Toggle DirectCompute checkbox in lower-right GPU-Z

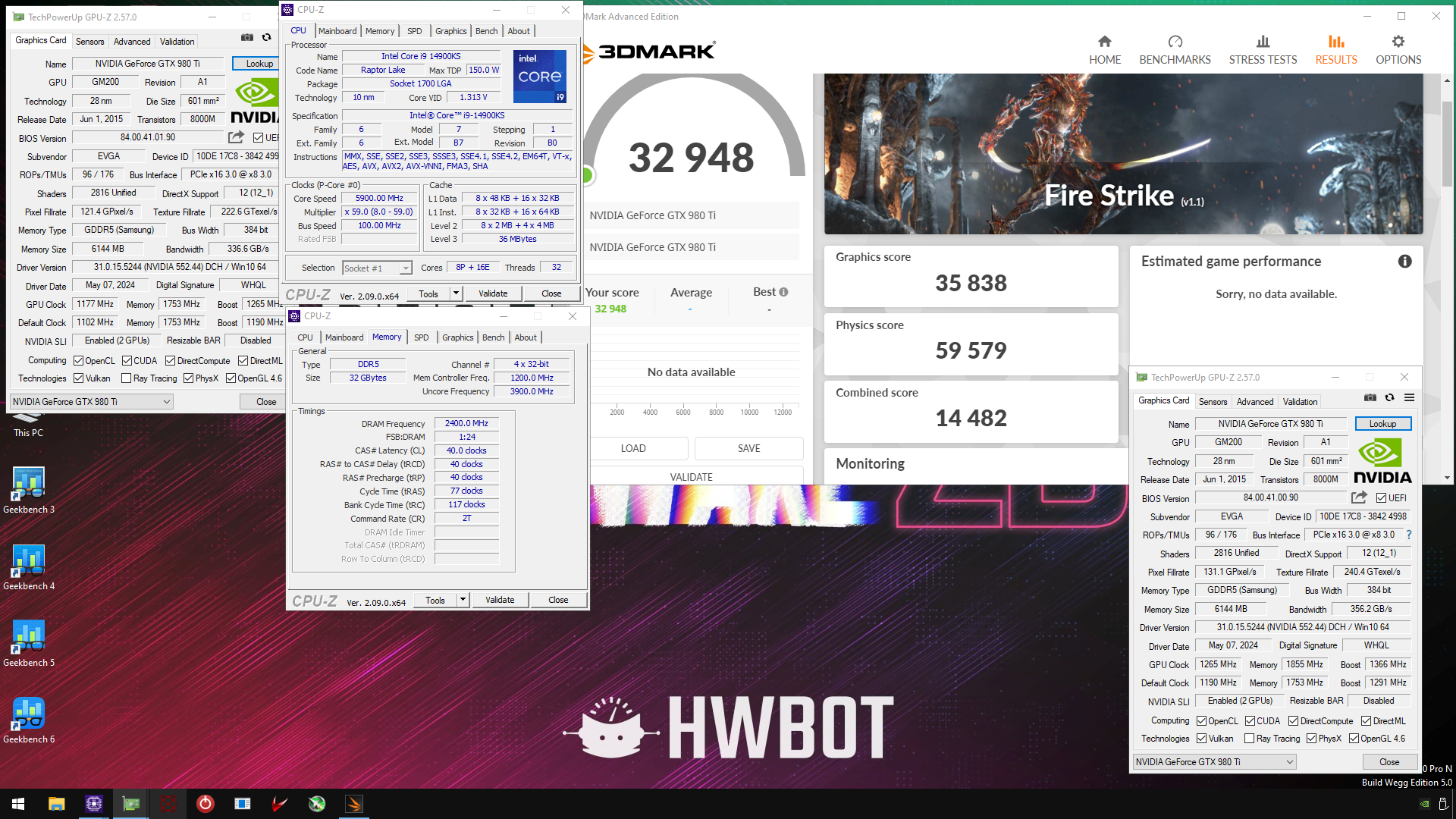coord(1293,721)
